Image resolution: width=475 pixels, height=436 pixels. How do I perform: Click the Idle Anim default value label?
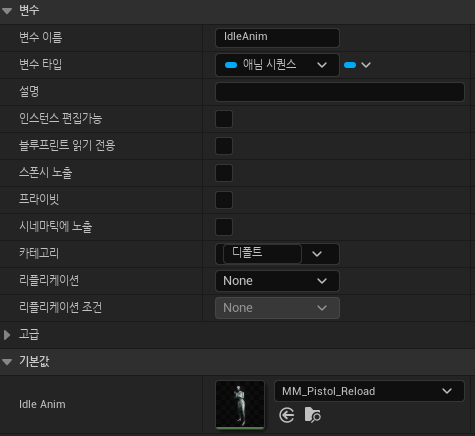42,404
